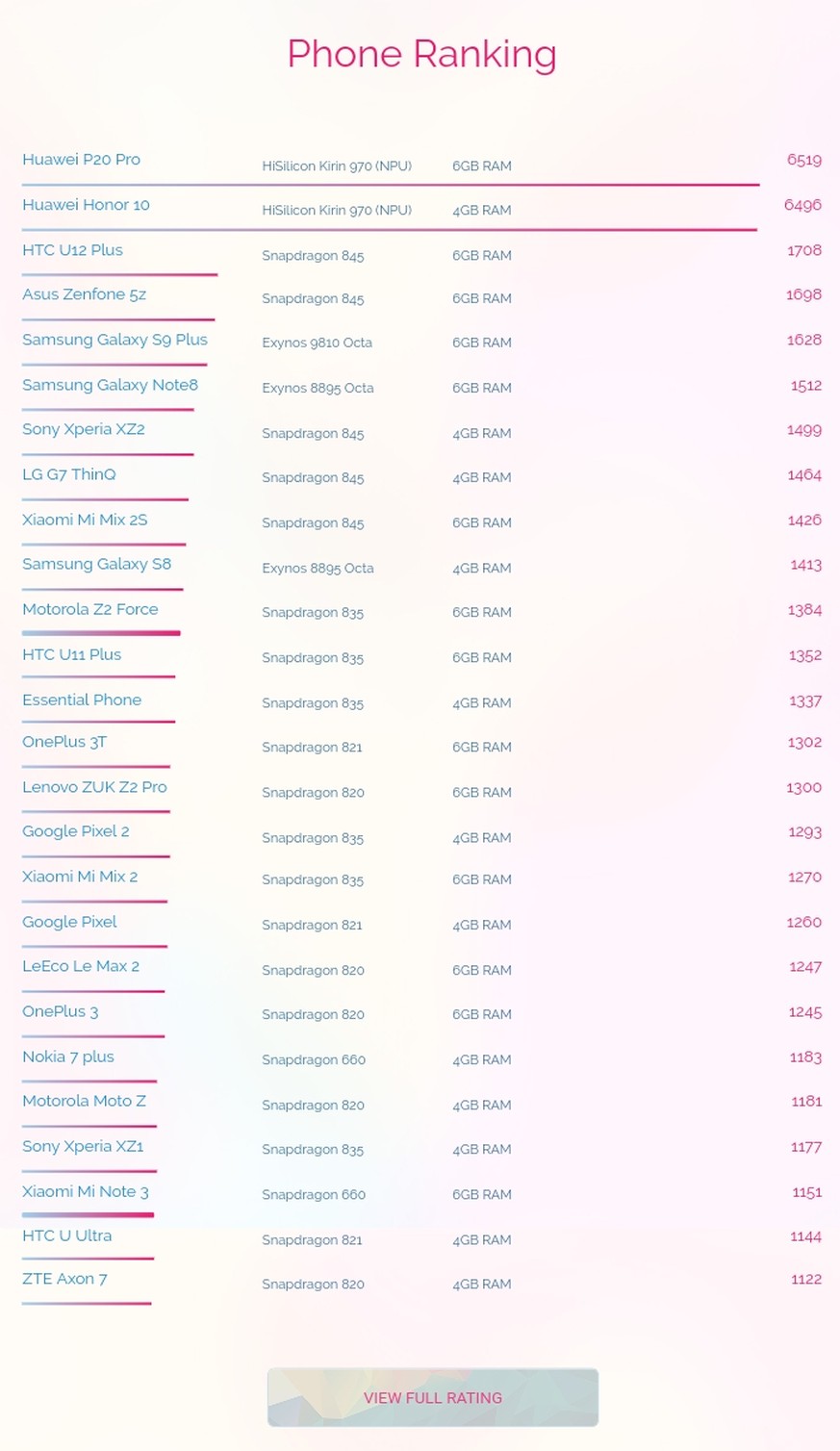Click Samsung Galaxy S9 Plus link

coord(115,340)
